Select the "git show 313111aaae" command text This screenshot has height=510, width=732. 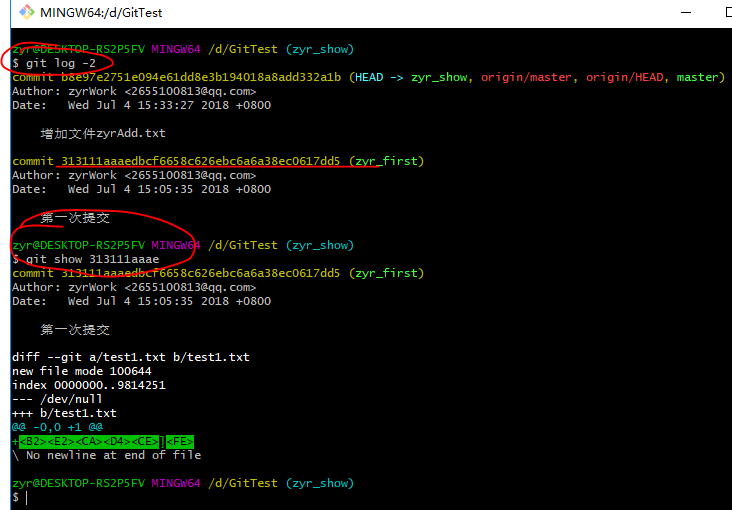[92, 259]
